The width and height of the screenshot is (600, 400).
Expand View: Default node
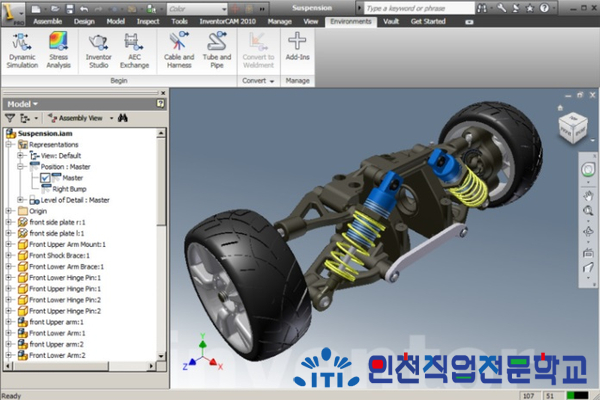click(20, 155)
